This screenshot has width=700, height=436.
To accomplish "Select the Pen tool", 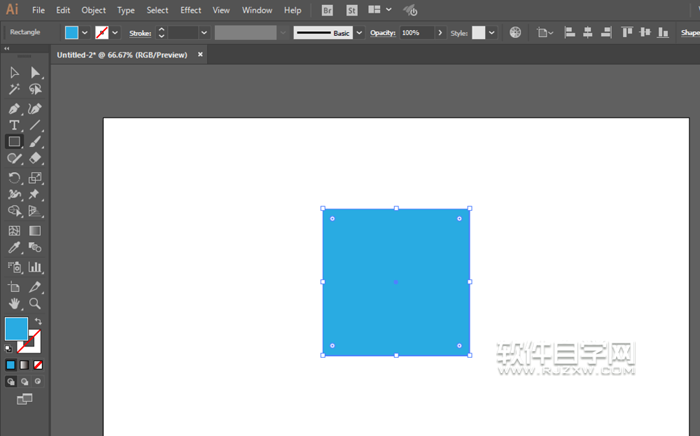I will pyautogui.click(x=14, y=108).
